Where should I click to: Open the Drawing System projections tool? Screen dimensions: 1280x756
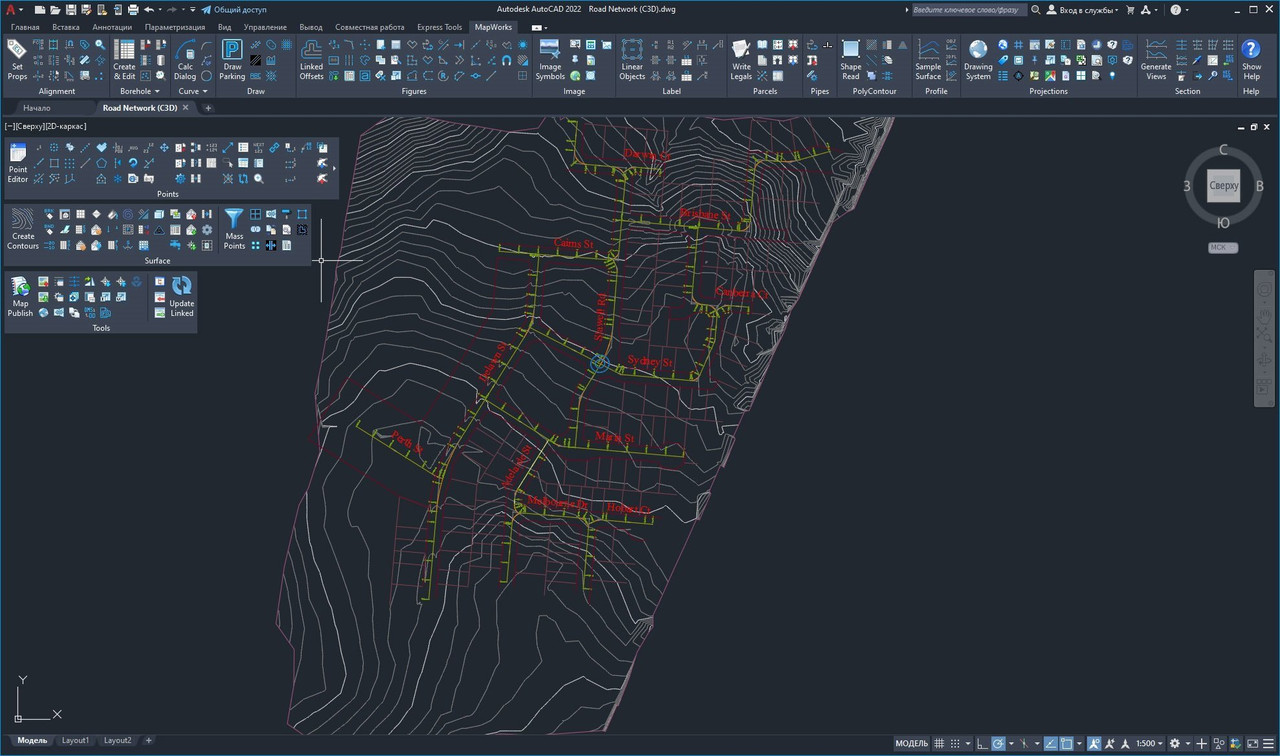click(x=978, y=60)
